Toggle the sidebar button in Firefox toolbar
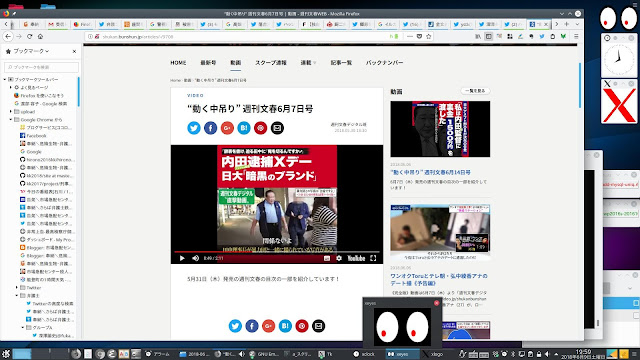 [489, 36]
